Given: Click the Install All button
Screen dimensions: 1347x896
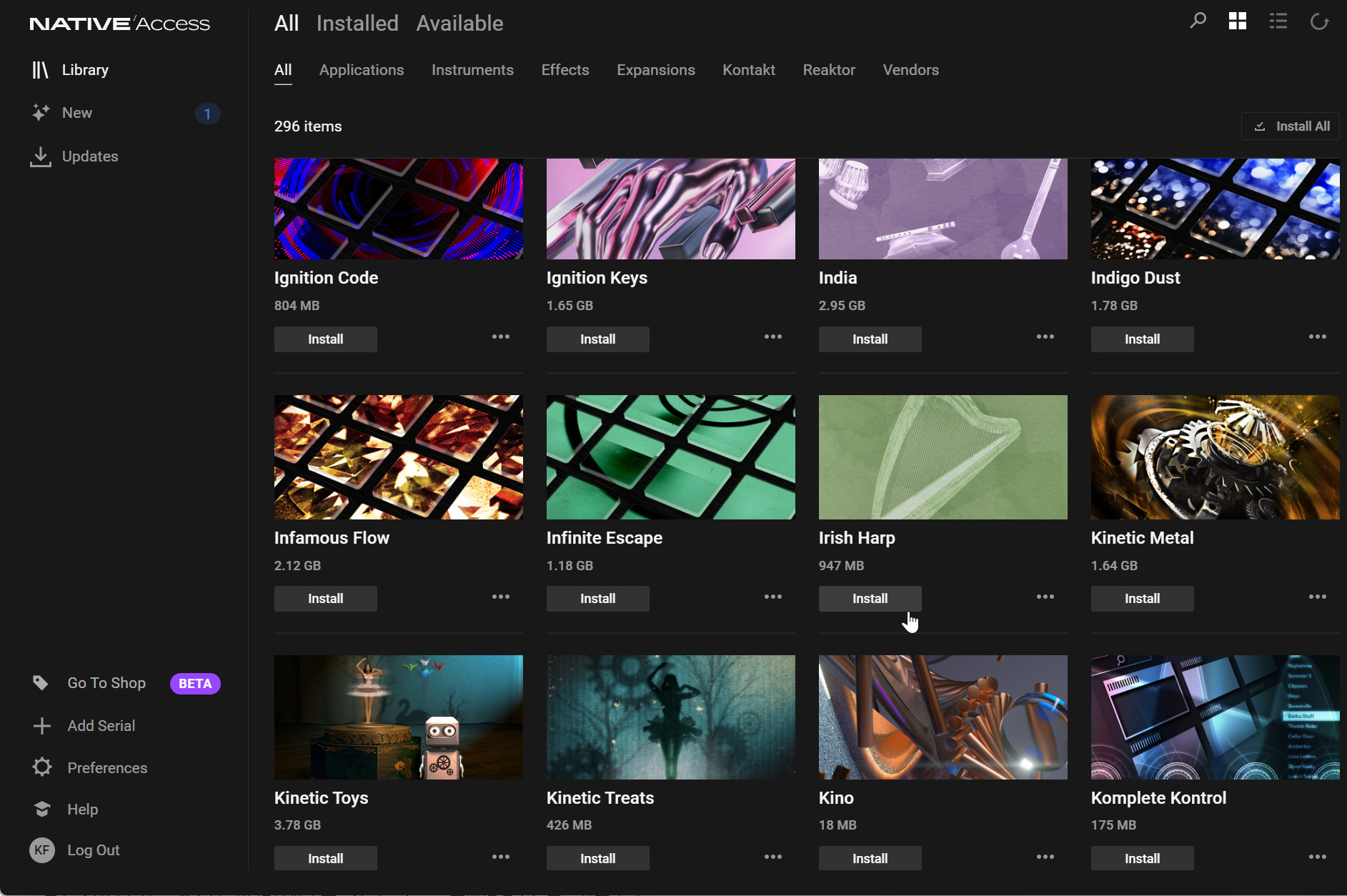Looking at the screenshot, I should click(1291, 126).
